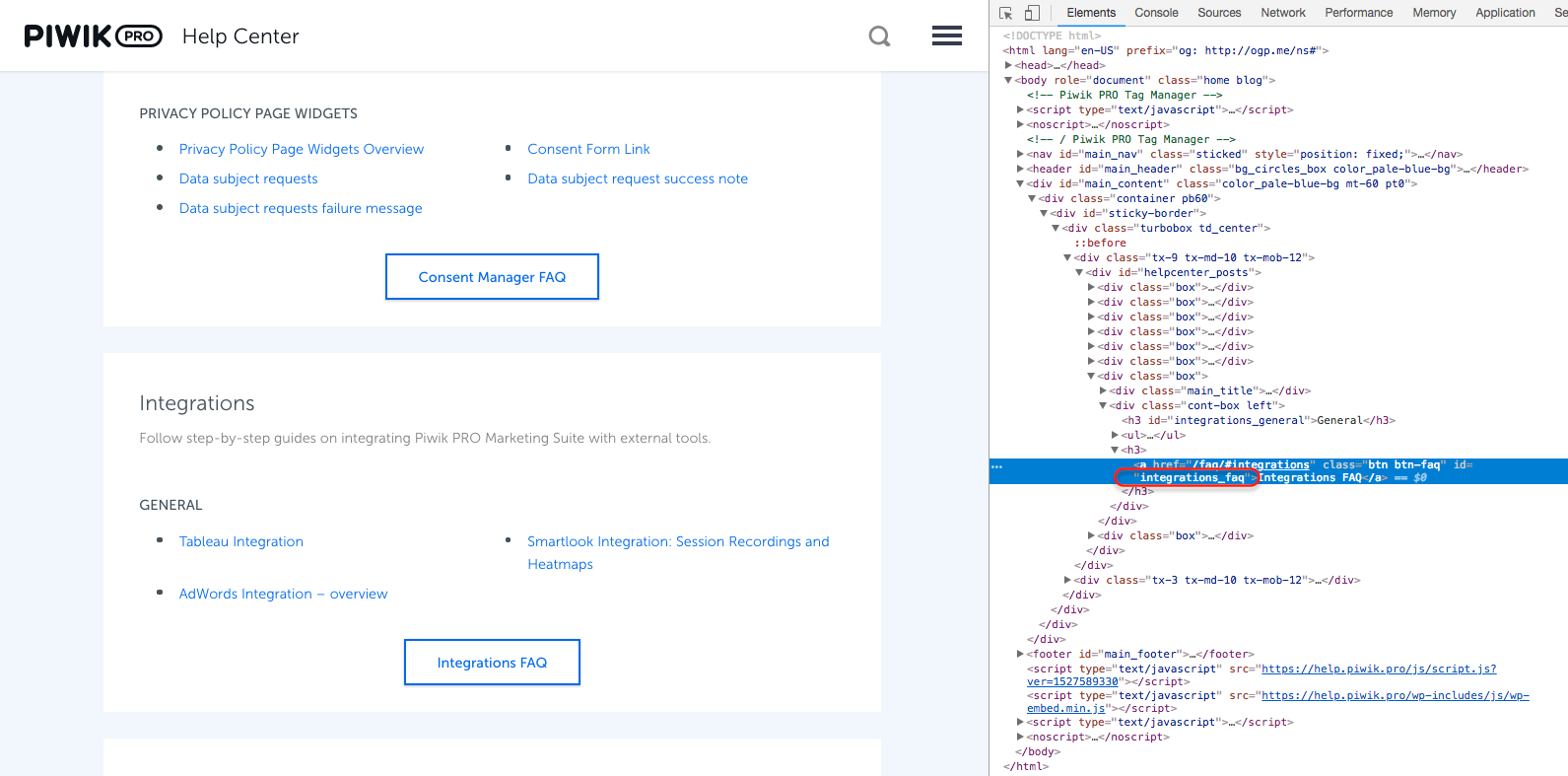Collapse the helpcenter_posts div node
Image resolution: width=1568 pixels, height=776 pixels.
pos(1079,272)
